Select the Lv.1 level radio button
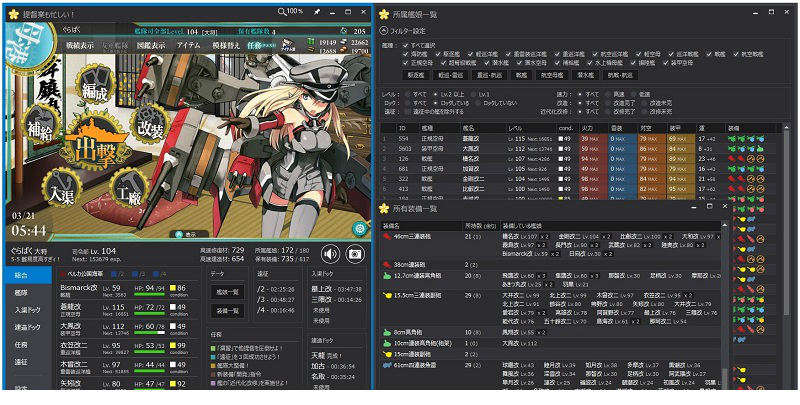The width and height of the screenshot is (800, 405). 473,94
